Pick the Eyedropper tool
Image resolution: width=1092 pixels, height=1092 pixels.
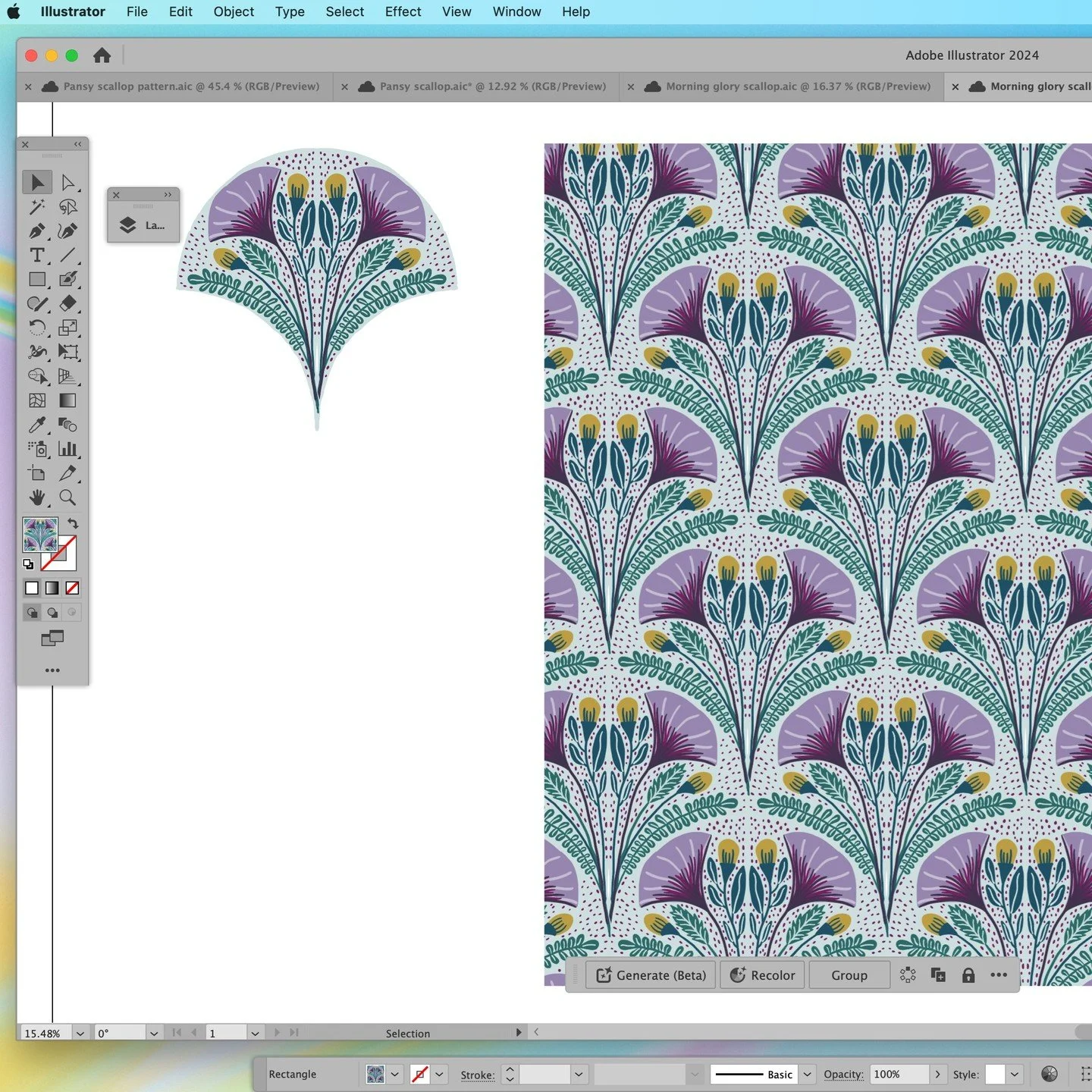(38, 425)
